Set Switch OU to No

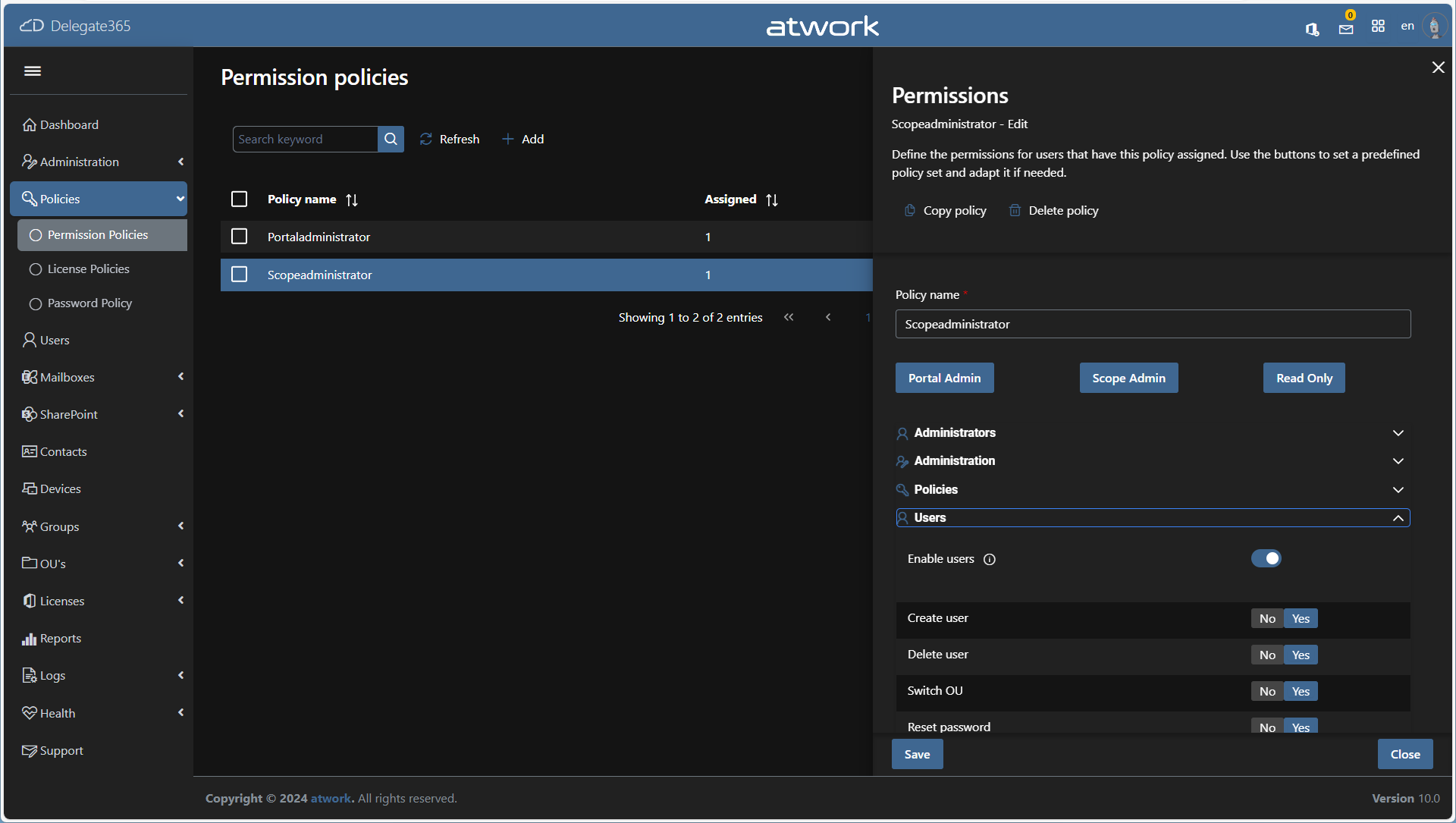pos(1267,691)
